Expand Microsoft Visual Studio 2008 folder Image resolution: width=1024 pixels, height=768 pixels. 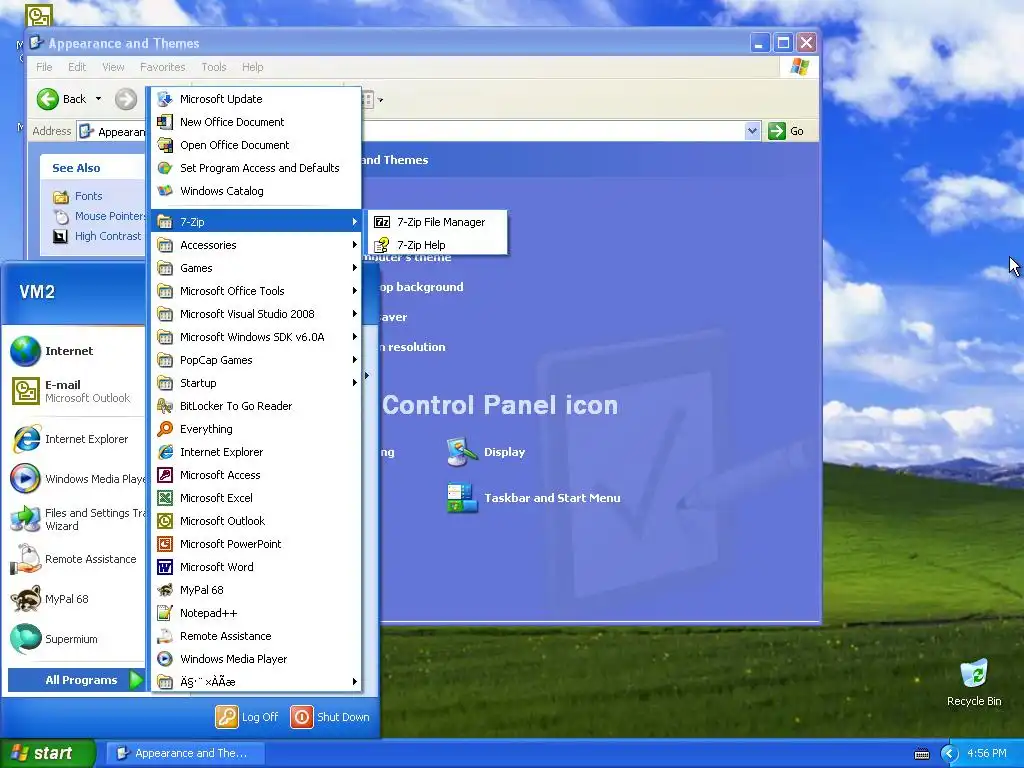click(x=256, y=313)
